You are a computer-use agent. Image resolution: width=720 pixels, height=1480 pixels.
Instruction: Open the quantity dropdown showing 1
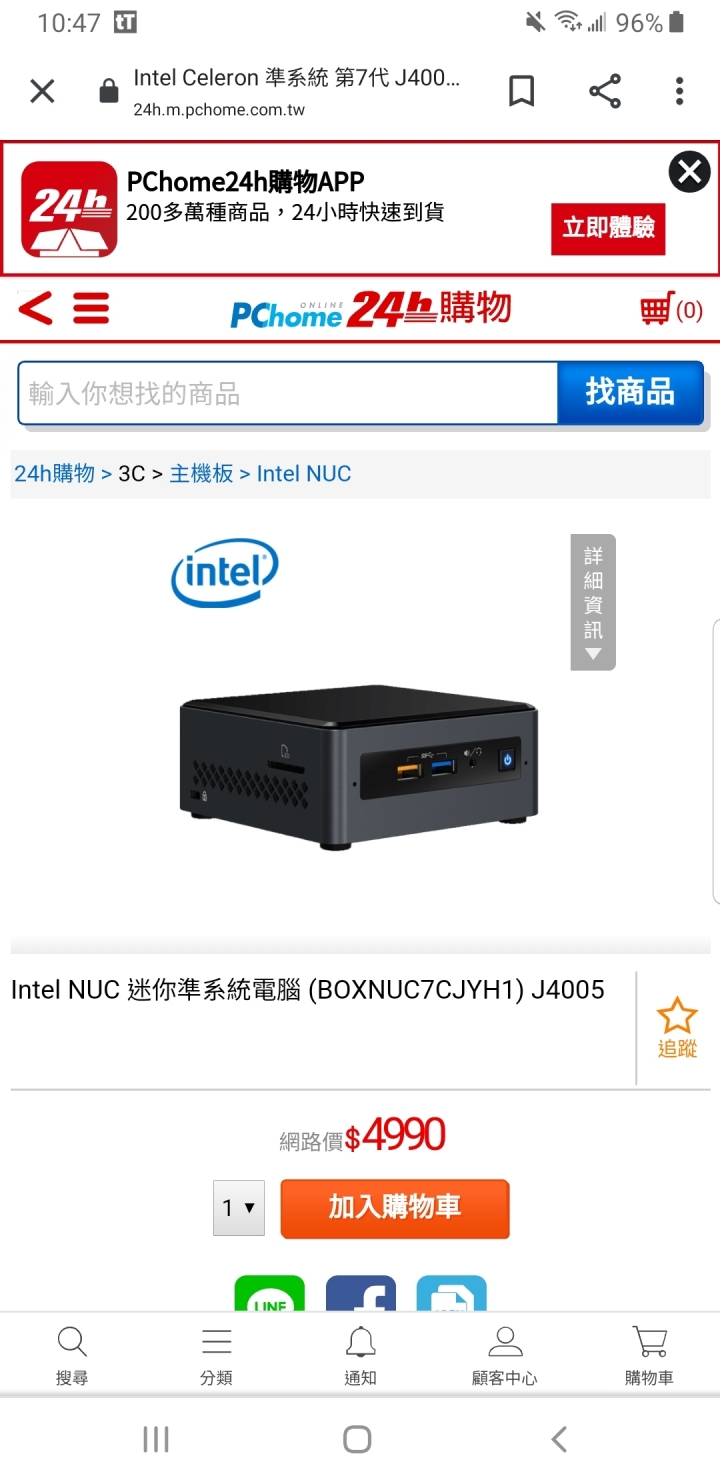click(239, 1208)
